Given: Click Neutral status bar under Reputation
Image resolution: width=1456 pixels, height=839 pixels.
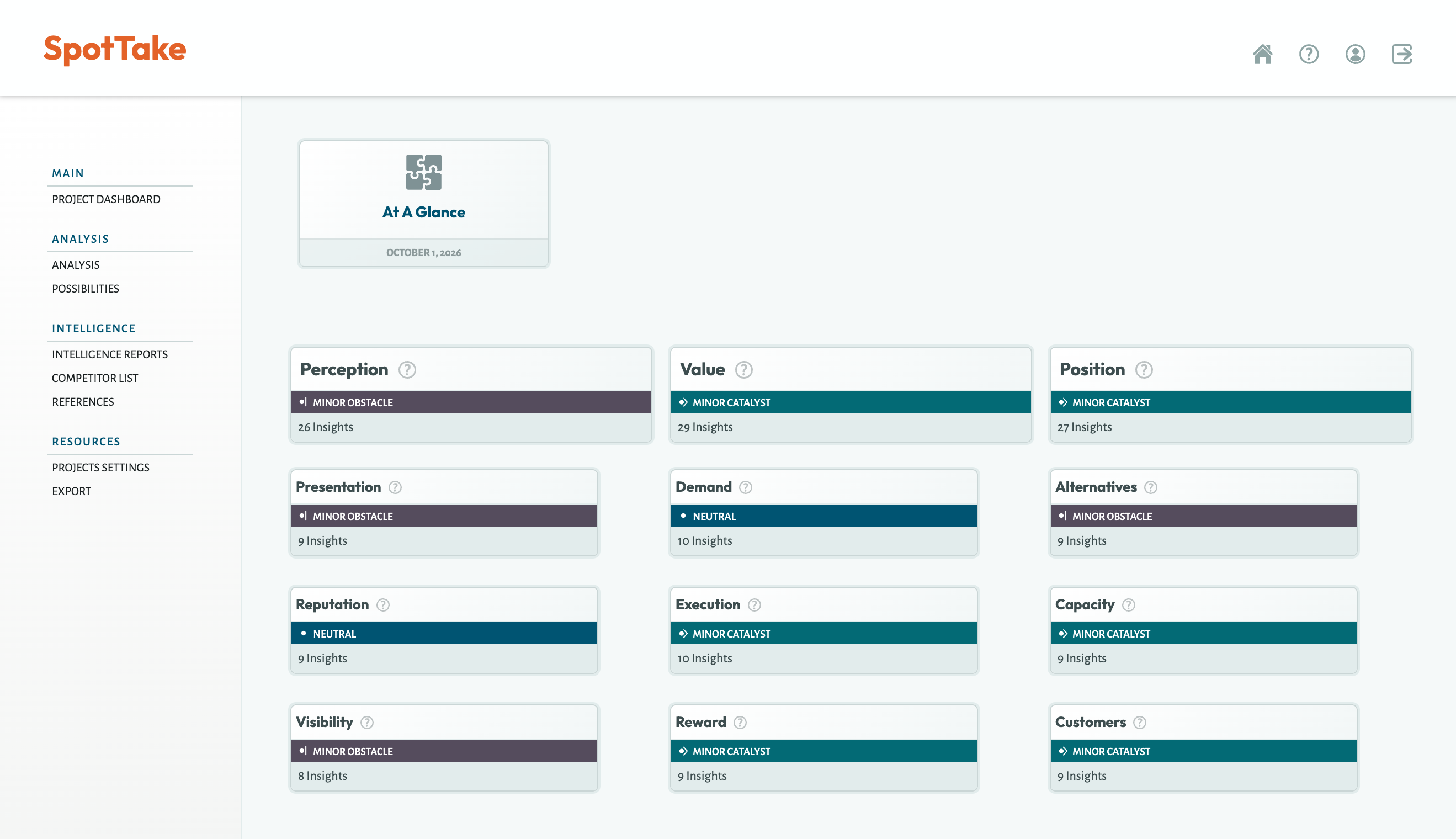Looking at the screenshot, I should pos(444,633).
